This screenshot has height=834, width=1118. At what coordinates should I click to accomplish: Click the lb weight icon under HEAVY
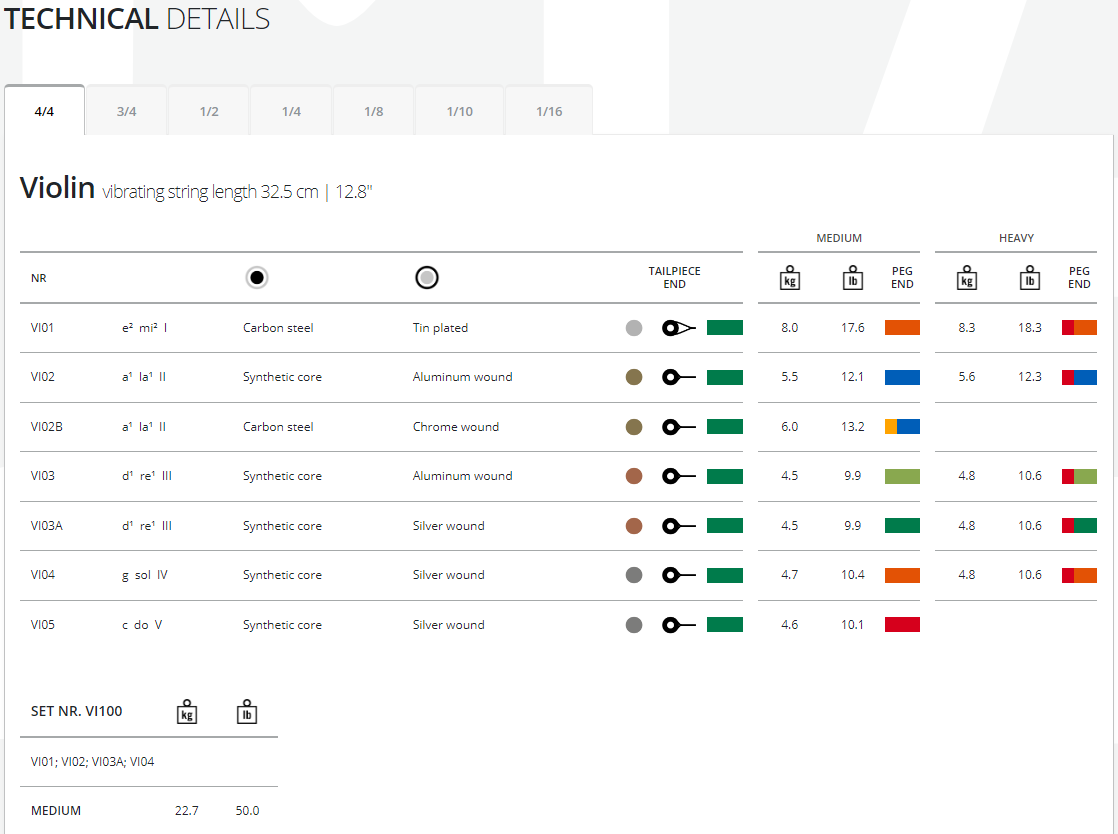point(1029,278)
